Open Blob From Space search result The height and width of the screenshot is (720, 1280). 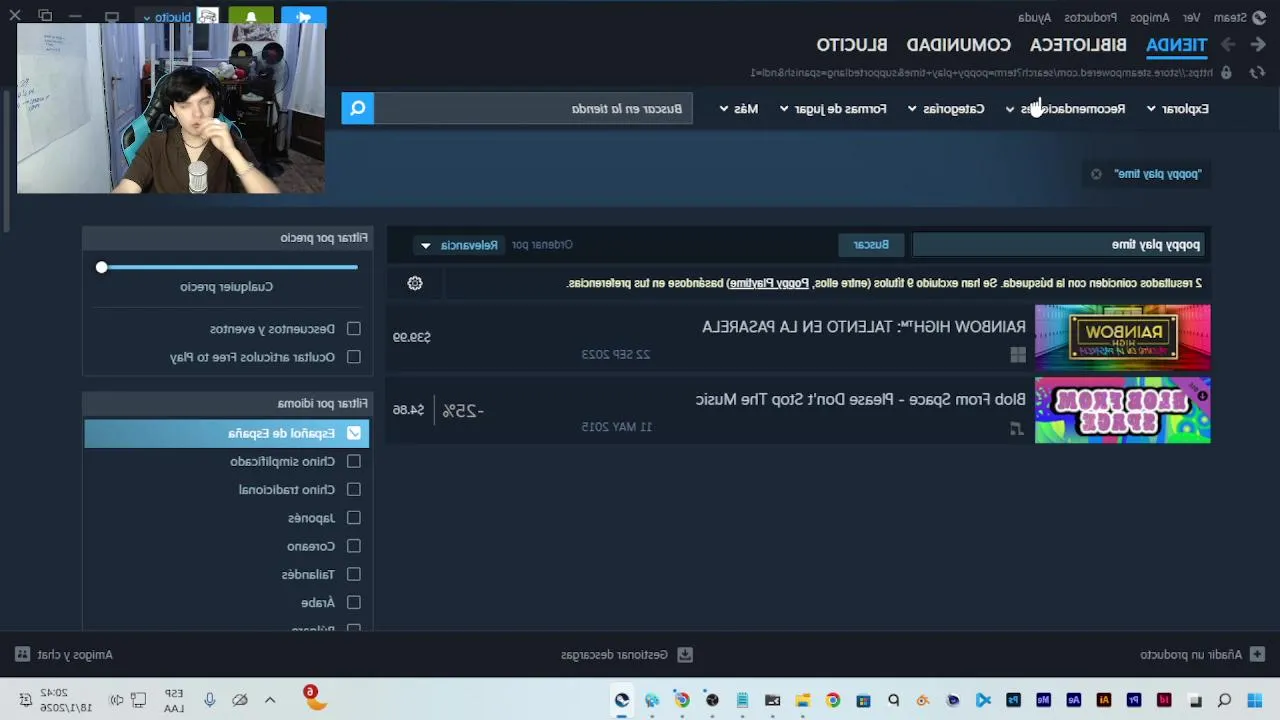coord(798,410)
